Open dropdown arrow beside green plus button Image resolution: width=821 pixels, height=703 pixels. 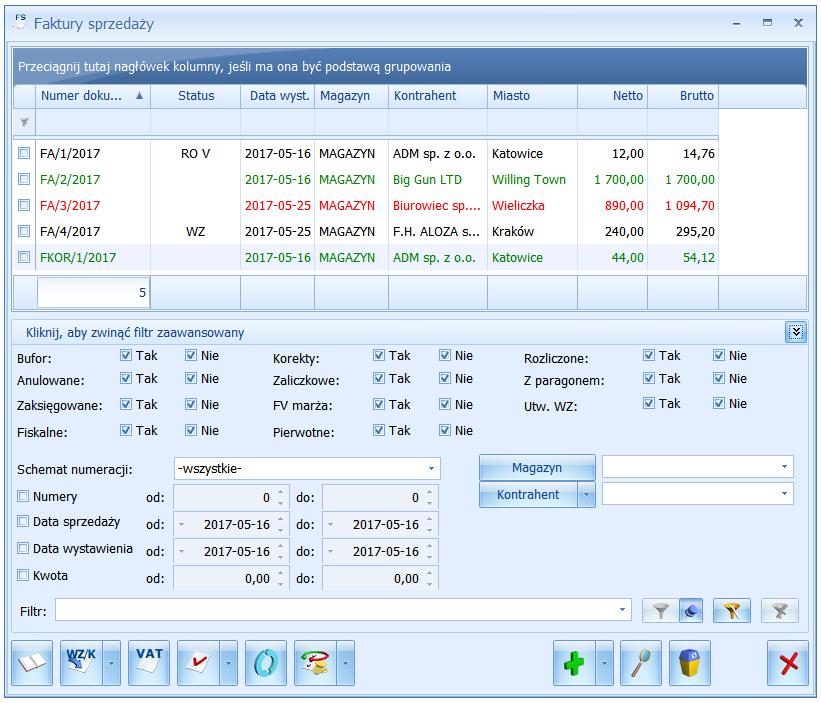coord(604,663)
